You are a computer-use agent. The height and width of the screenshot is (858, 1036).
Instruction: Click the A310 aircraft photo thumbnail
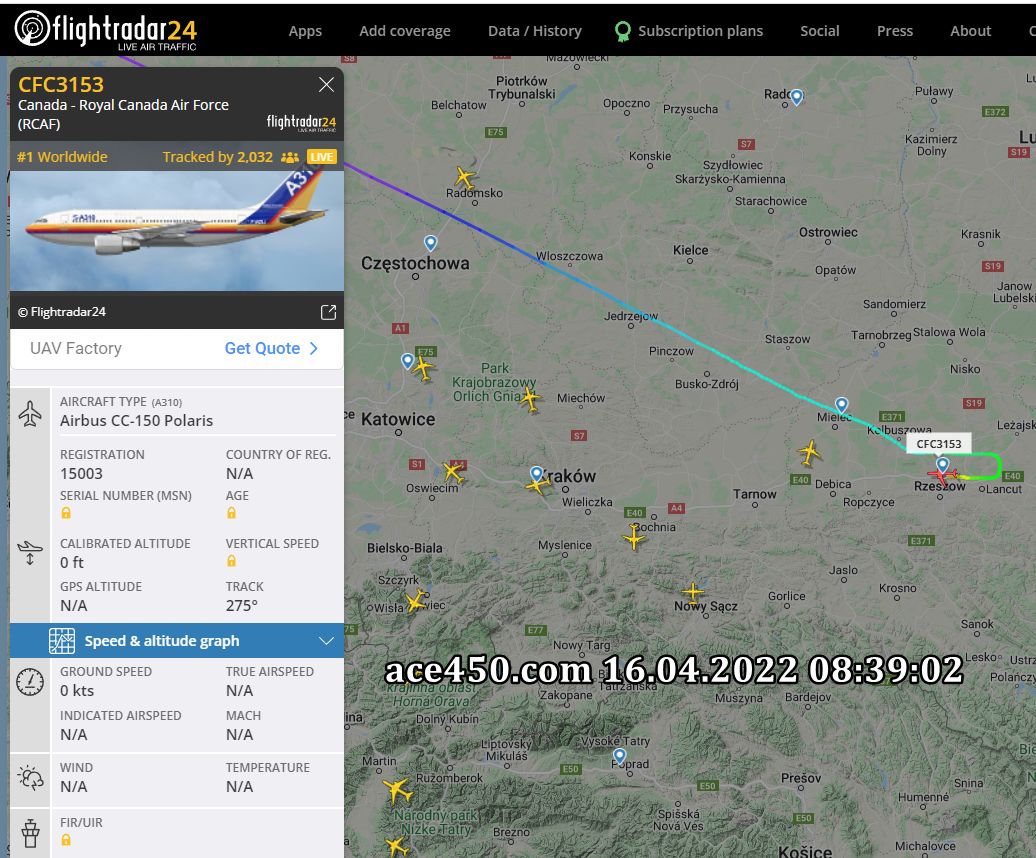point(177,231)
